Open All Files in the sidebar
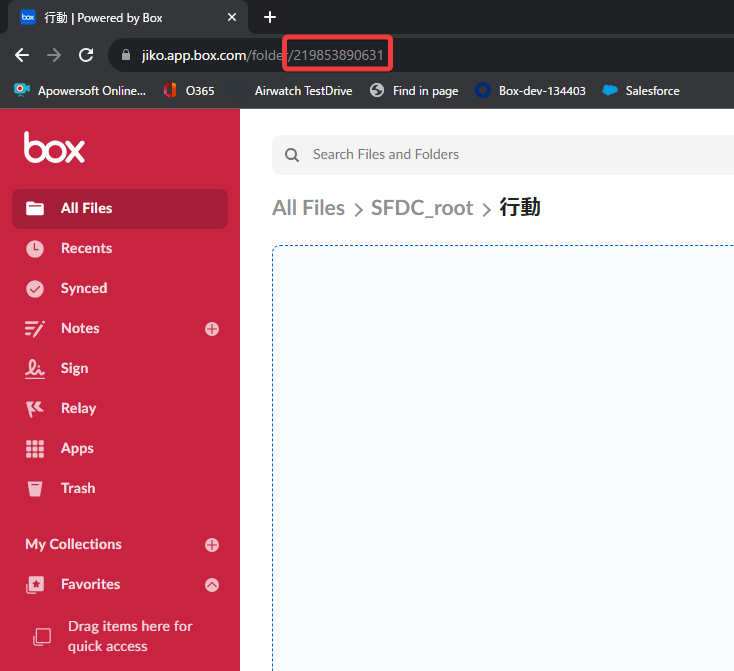 (x=86, y=208)
